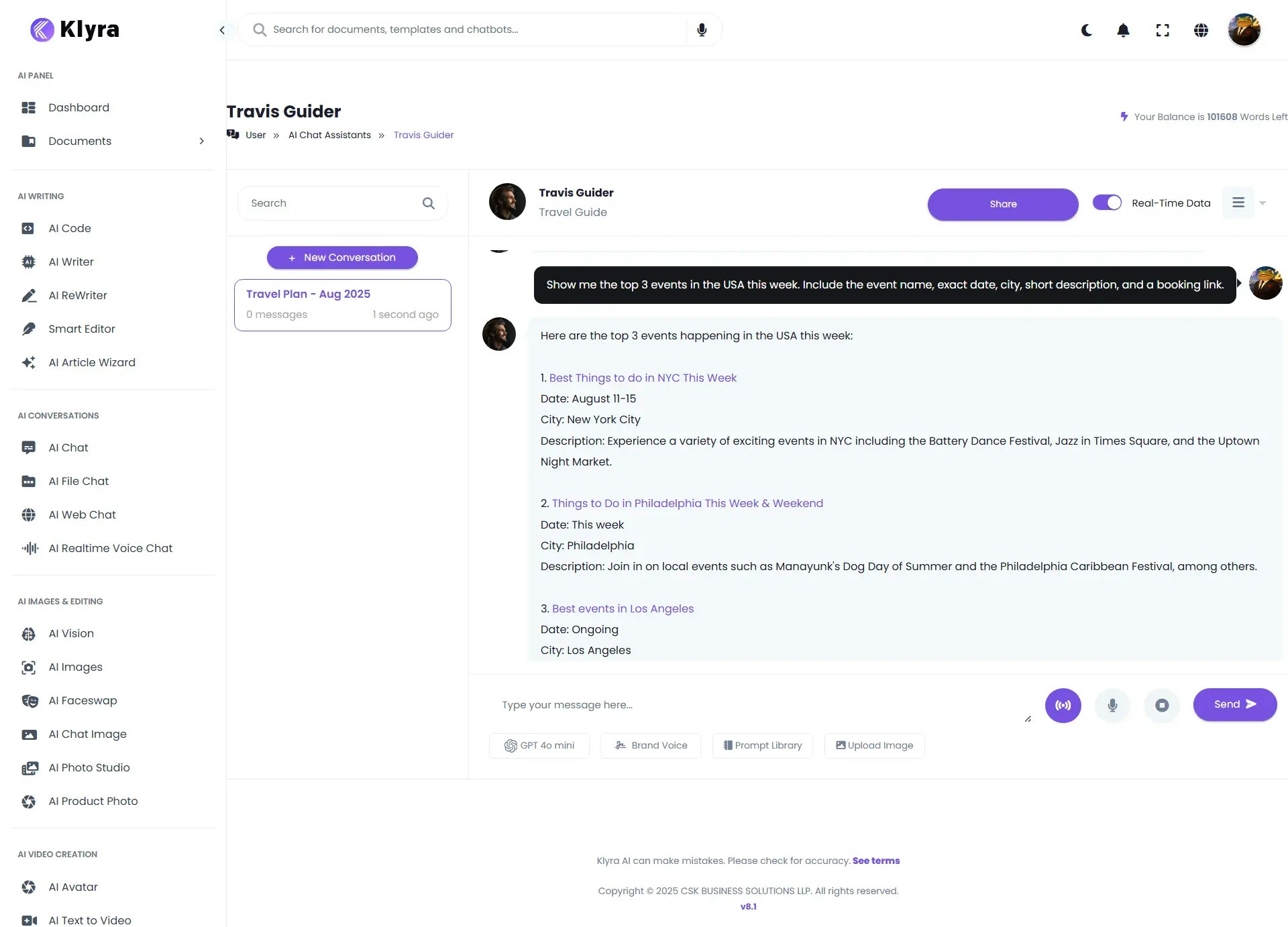Click the microphone in the top search bar
1288x927 pixels.
(x=702, y=30)
